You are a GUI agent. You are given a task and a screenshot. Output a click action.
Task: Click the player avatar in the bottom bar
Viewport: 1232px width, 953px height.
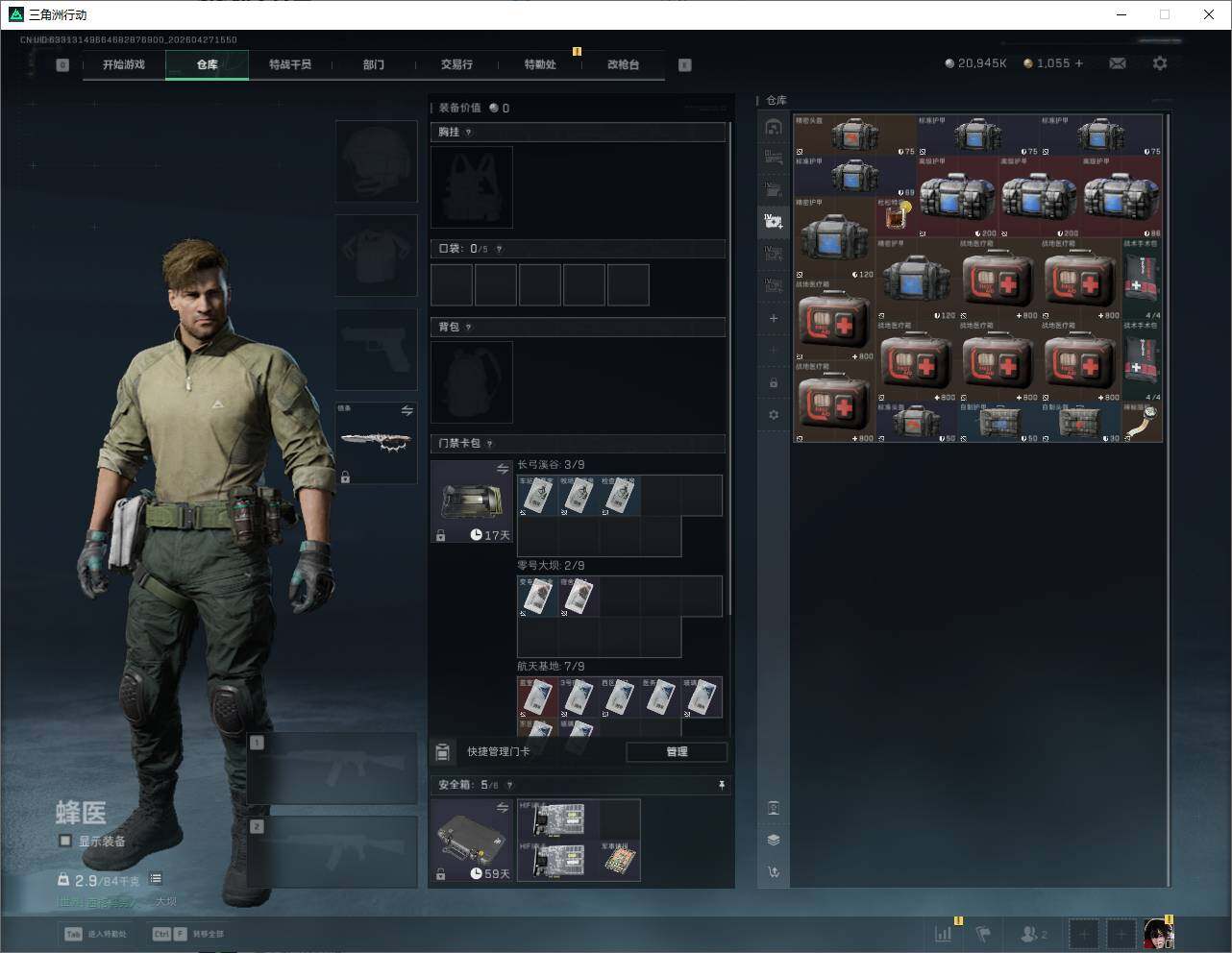[x=1158, y=933]
